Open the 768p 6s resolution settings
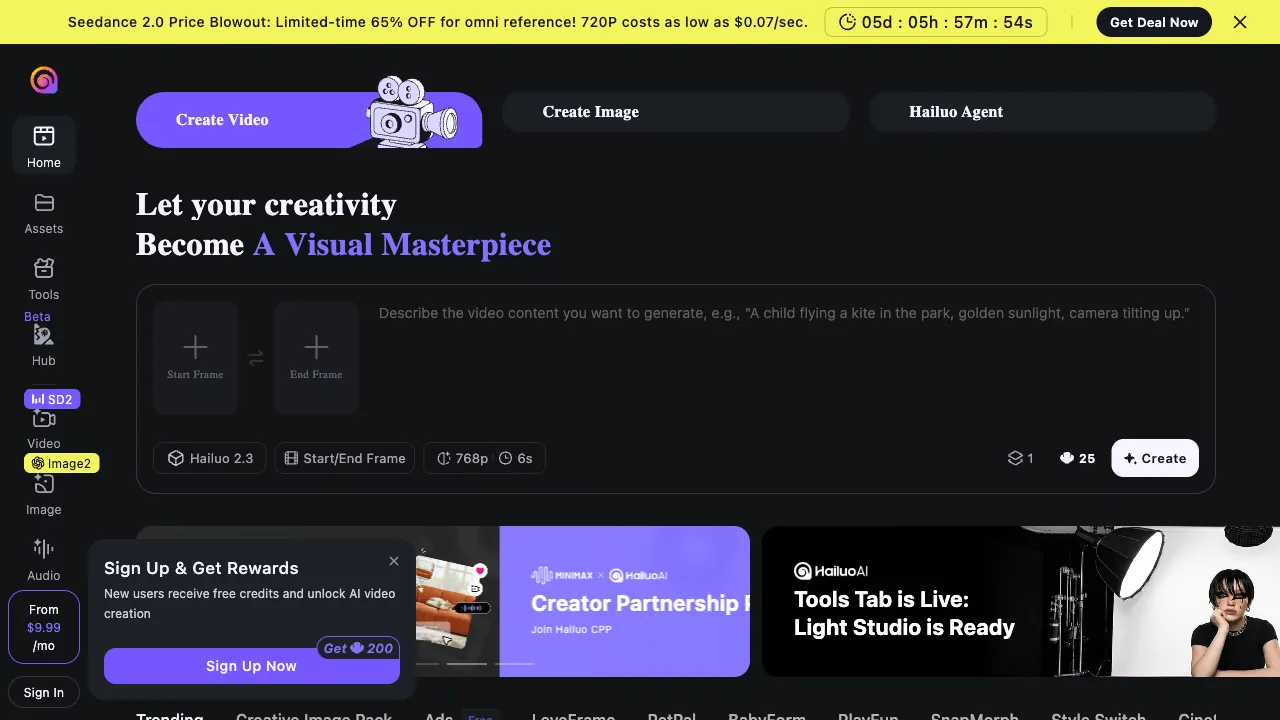Screen dimensions: 1280x720 485,458
